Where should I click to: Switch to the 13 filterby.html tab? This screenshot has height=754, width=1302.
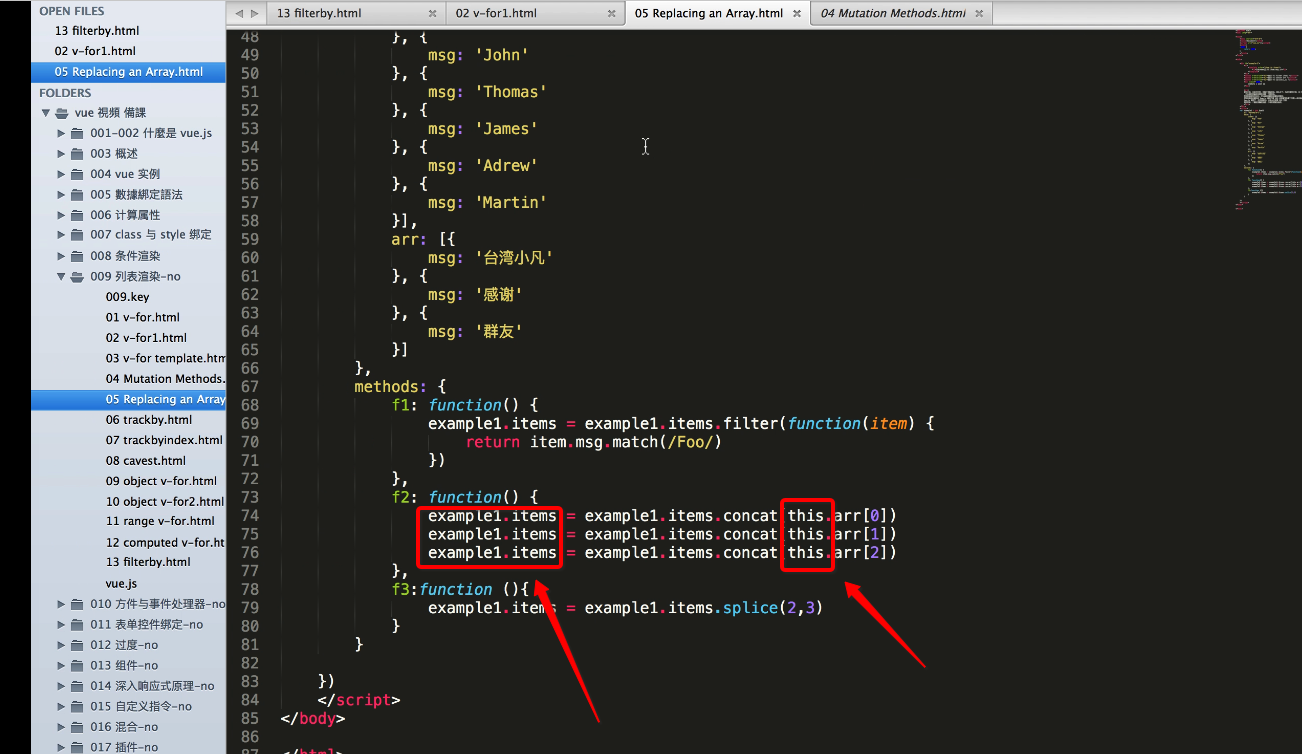tap(356, 14)
